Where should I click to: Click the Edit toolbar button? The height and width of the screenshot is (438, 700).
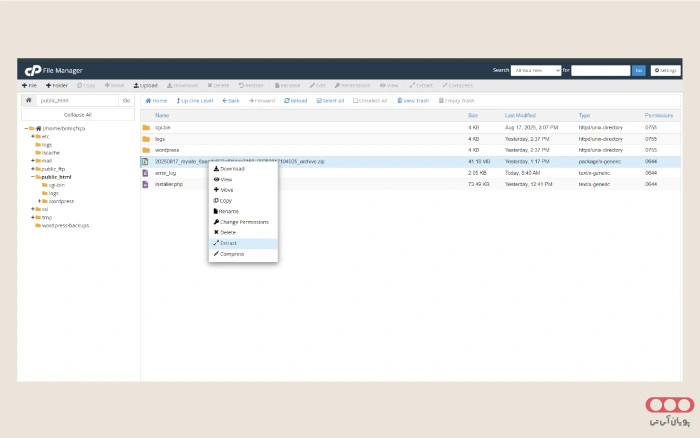[317, 85]
